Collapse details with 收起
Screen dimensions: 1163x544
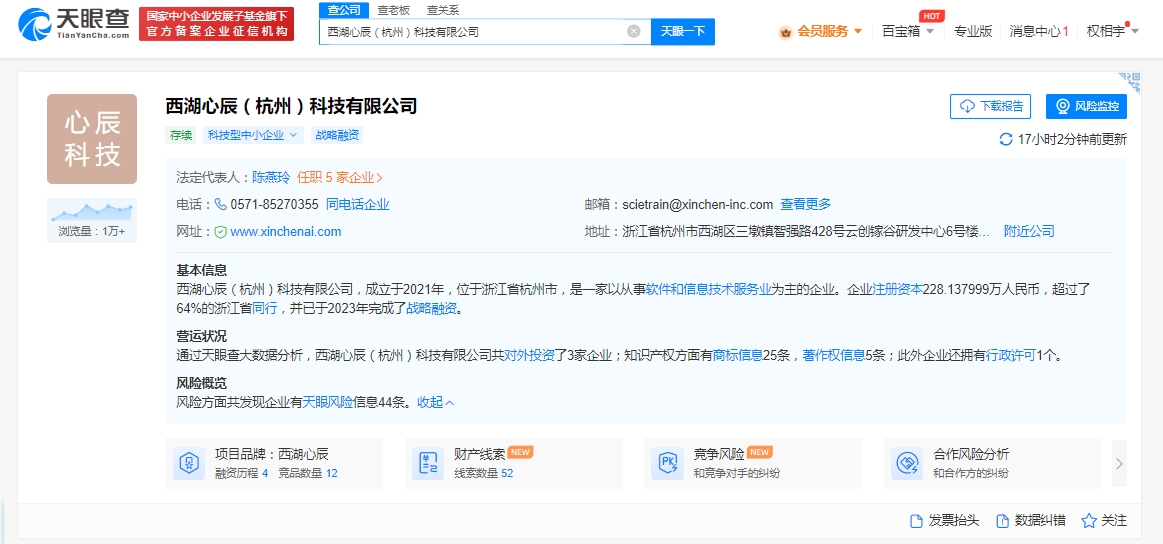(435, 402)
